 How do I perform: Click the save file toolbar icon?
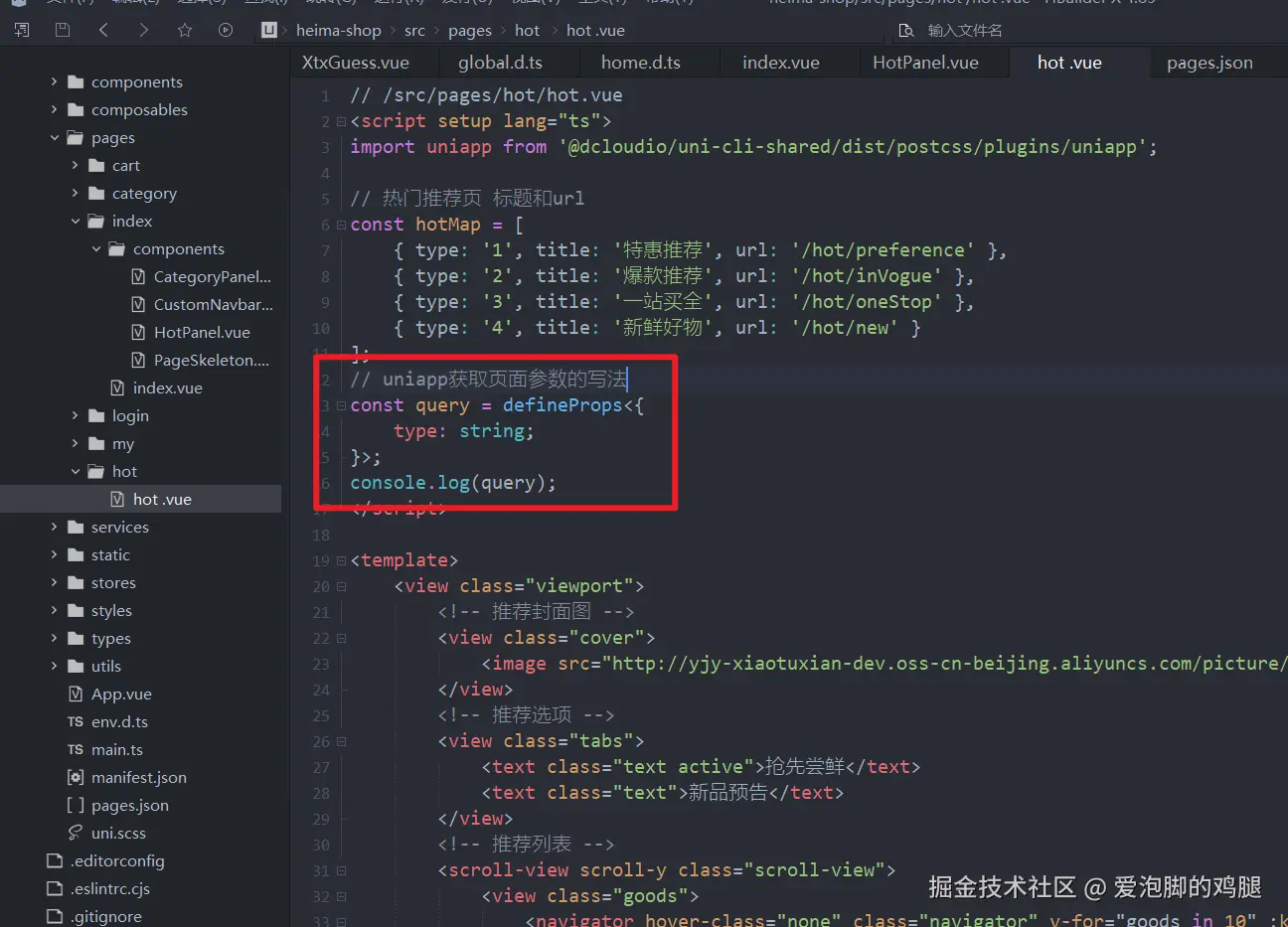[63, 30]
